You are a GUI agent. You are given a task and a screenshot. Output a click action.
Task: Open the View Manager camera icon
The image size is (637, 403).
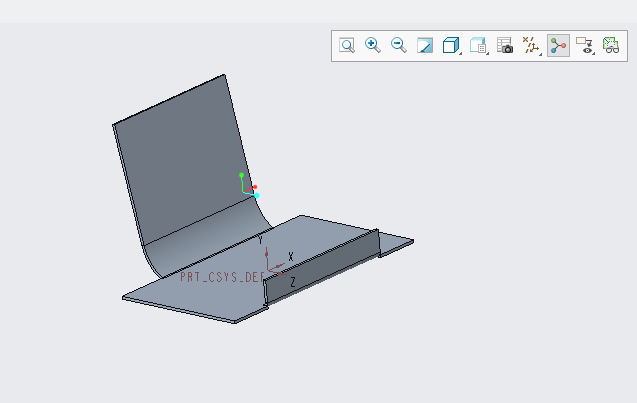pos(506,46)
